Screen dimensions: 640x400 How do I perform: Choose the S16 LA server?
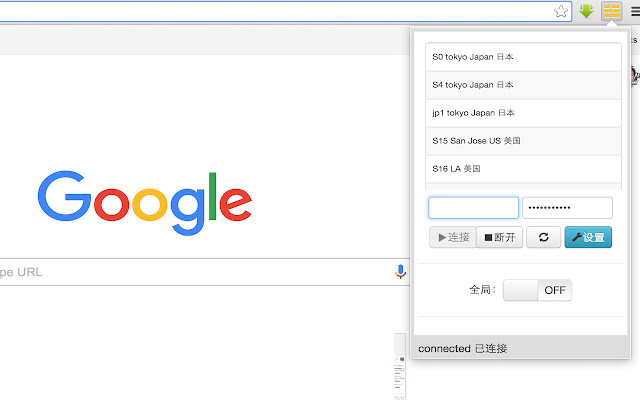[523, 169]
